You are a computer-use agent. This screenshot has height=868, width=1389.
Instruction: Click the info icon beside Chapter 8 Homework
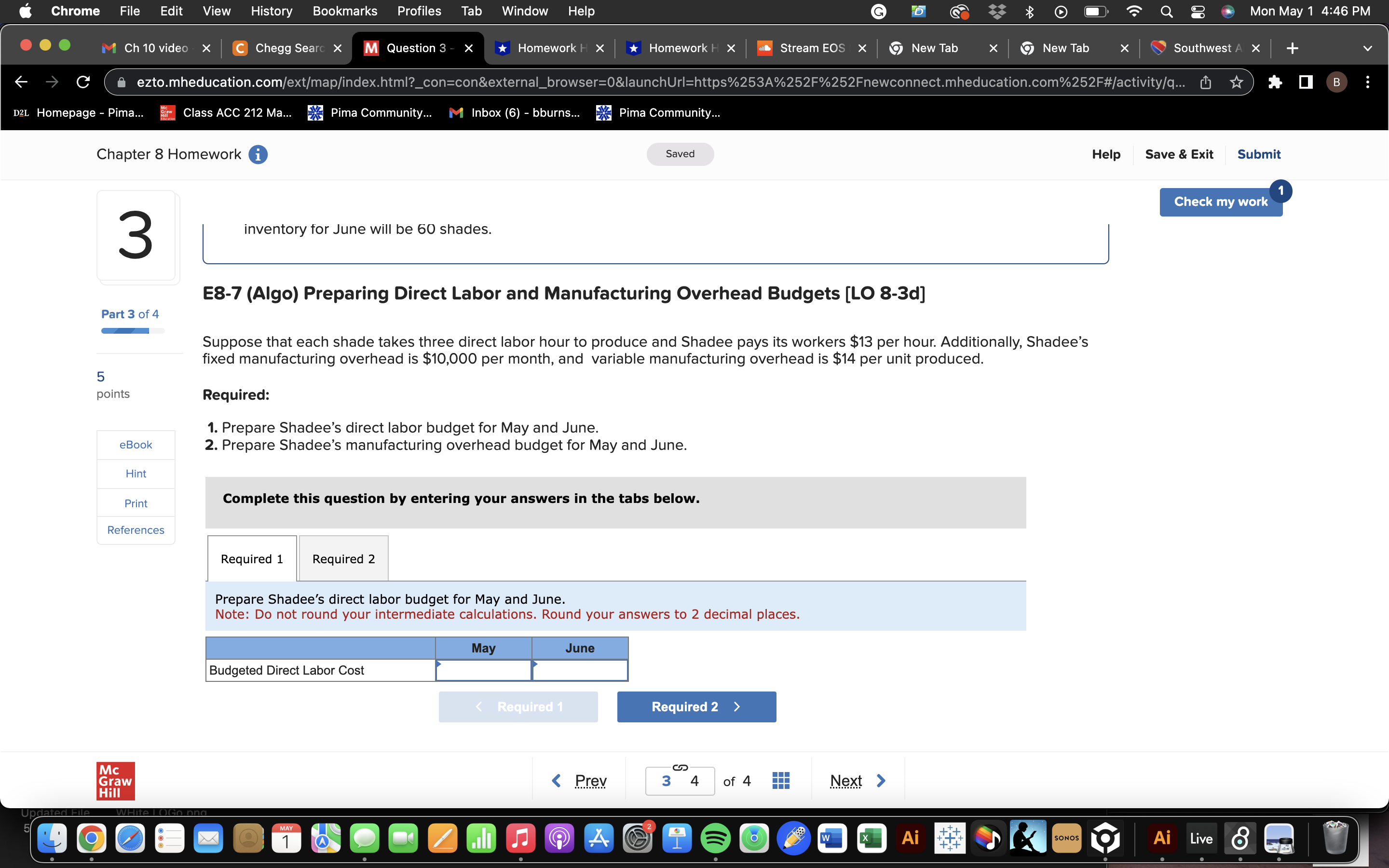click(258, 154)
